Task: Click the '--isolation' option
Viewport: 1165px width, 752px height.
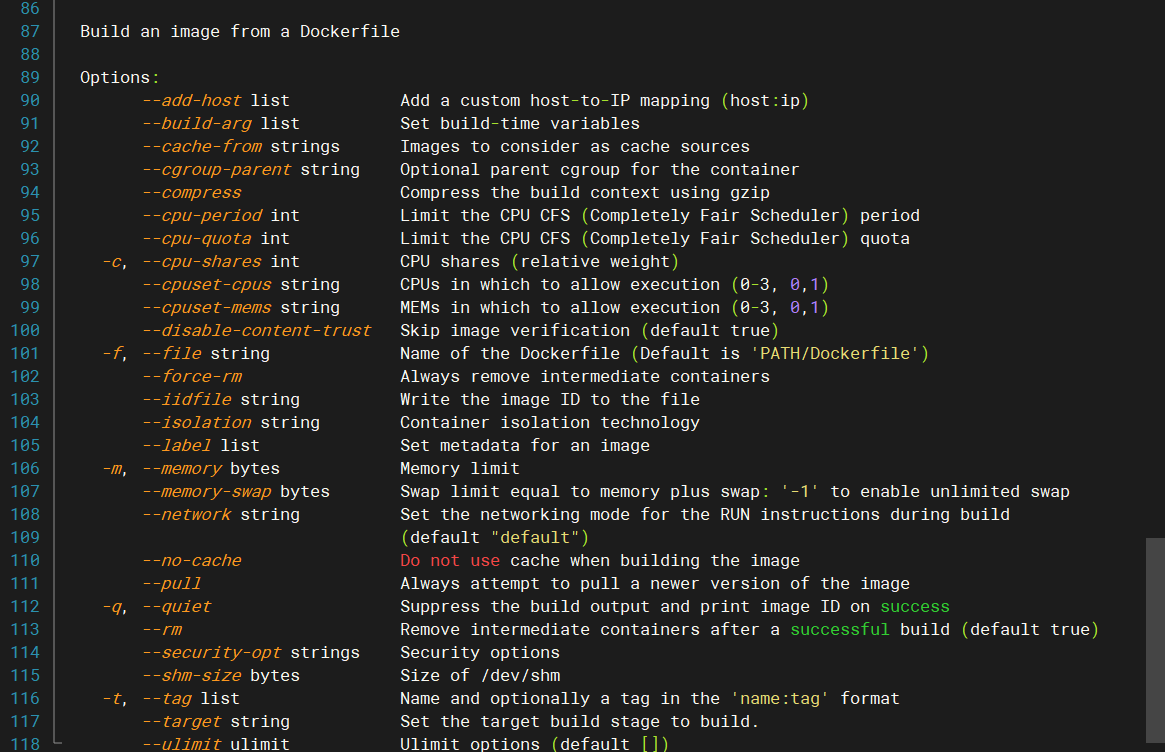Action: coord(197,423)
